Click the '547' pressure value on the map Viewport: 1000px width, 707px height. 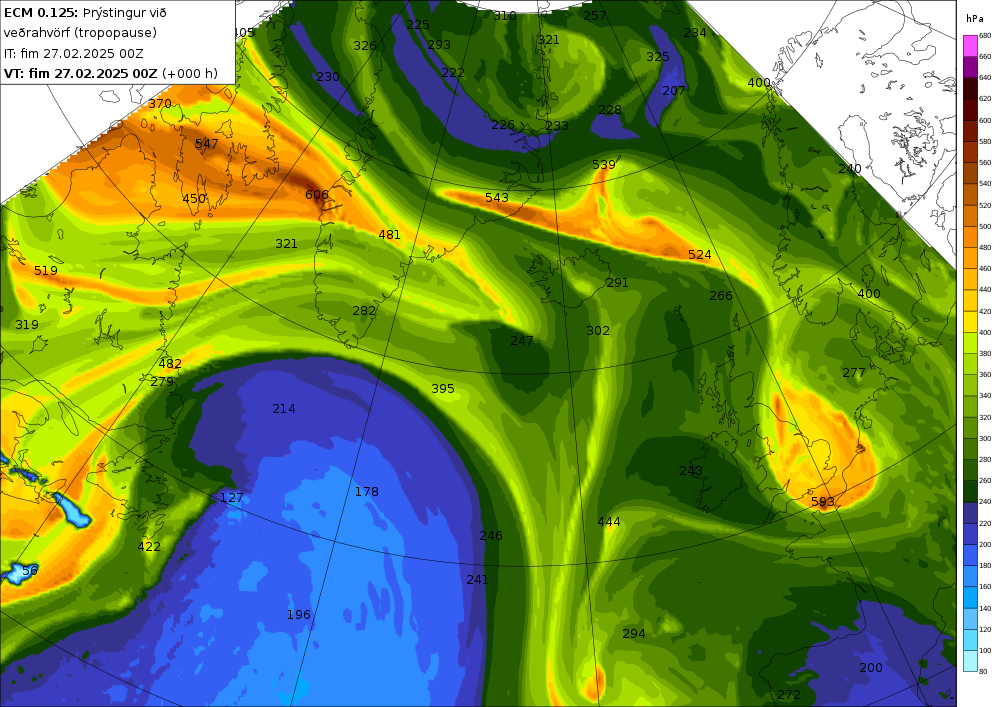pos(207,144)
